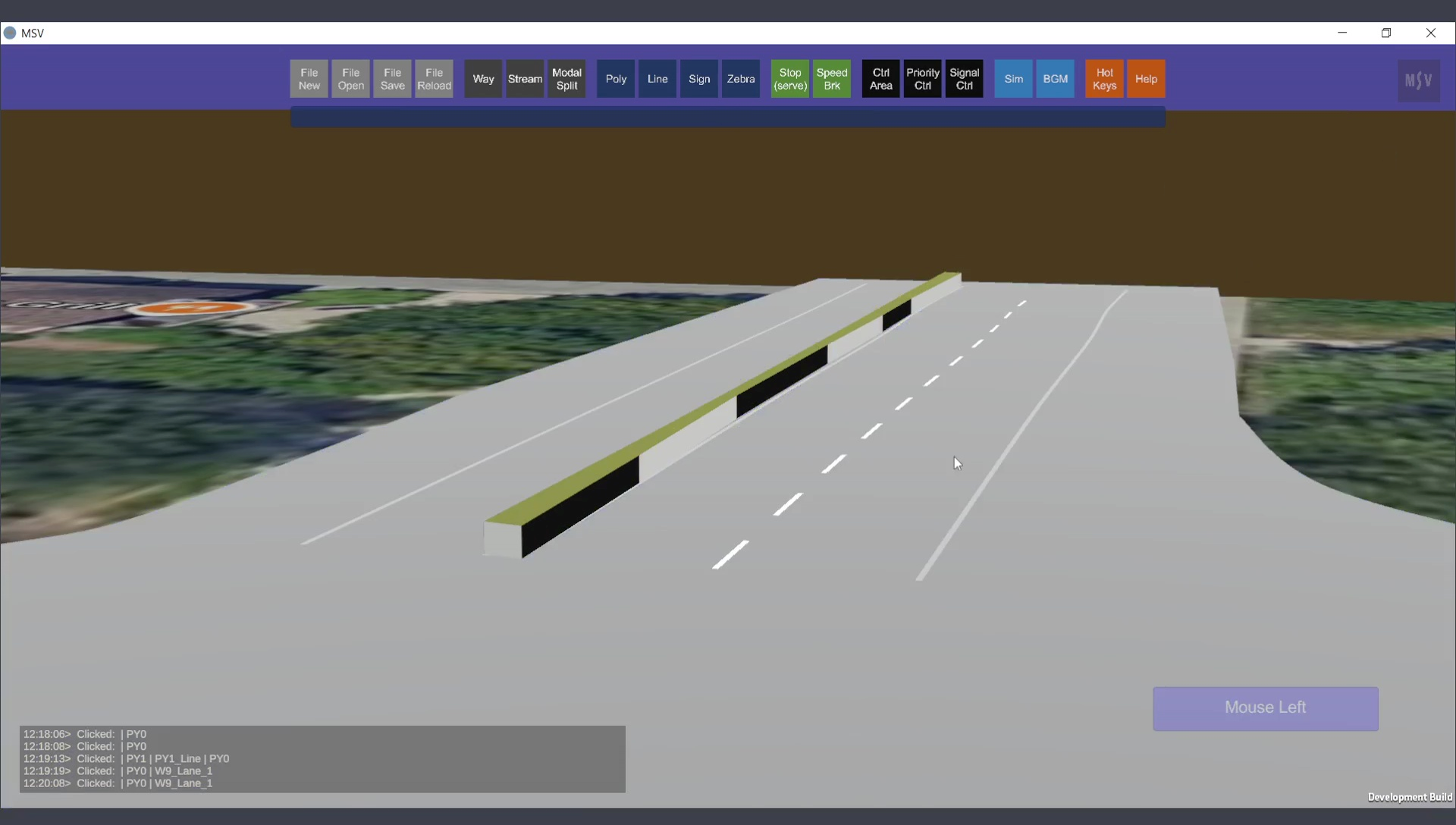This screenshot has height=825, width=1456.
Task: Click the File New toolbar button
Action: [309, 79]
